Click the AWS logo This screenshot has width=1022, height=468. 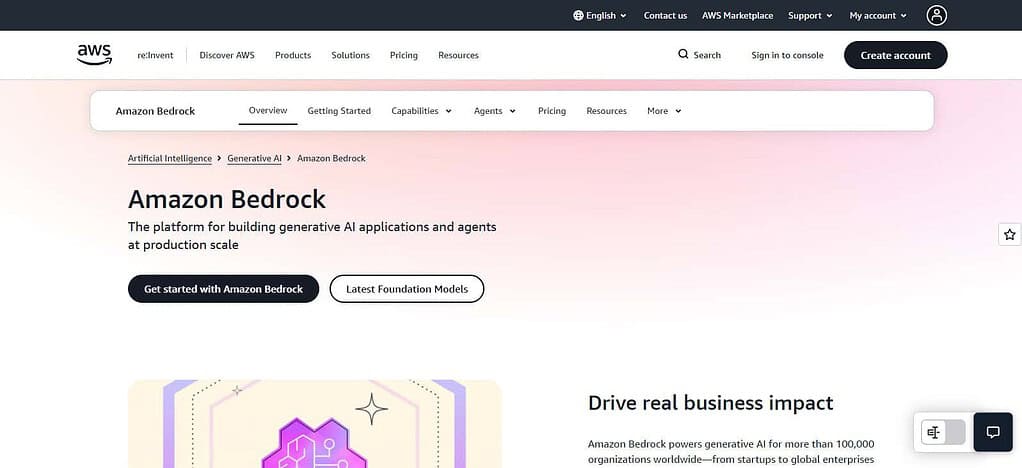coord(94,55)
